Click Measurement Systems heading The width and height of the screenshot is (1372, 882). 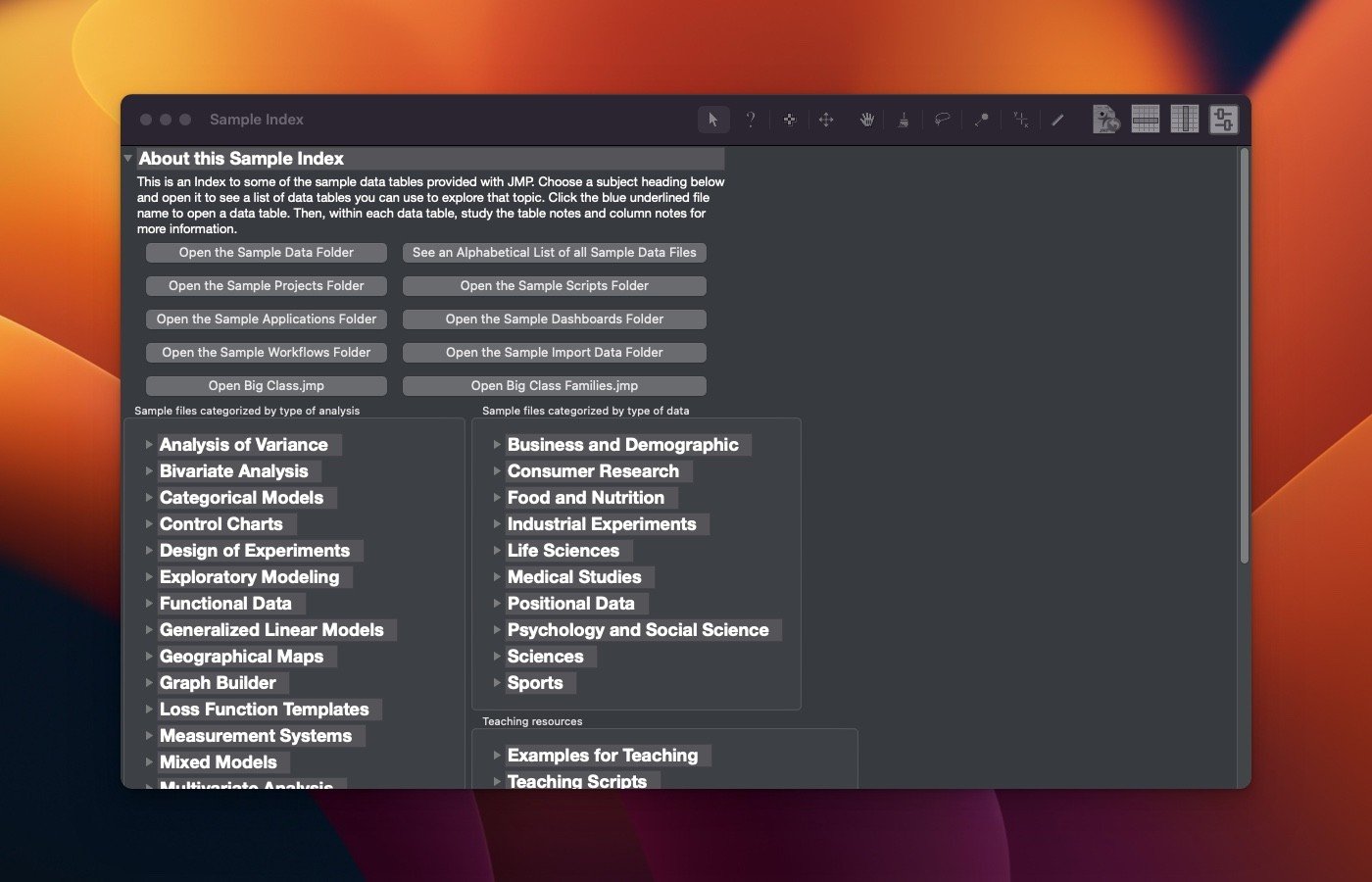[256, 736]
